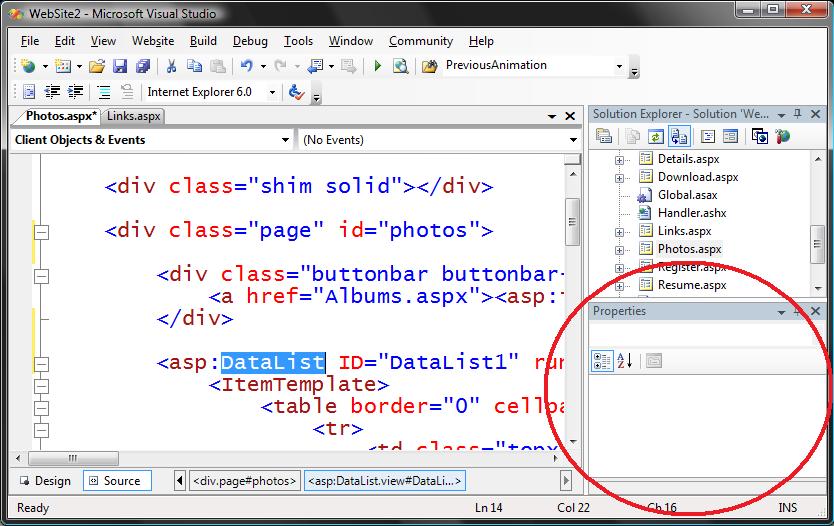Select Handler.ashx in Solution Explorer
Image resolution: width=834 pixels, height=526 pixels.
(692, 213)
